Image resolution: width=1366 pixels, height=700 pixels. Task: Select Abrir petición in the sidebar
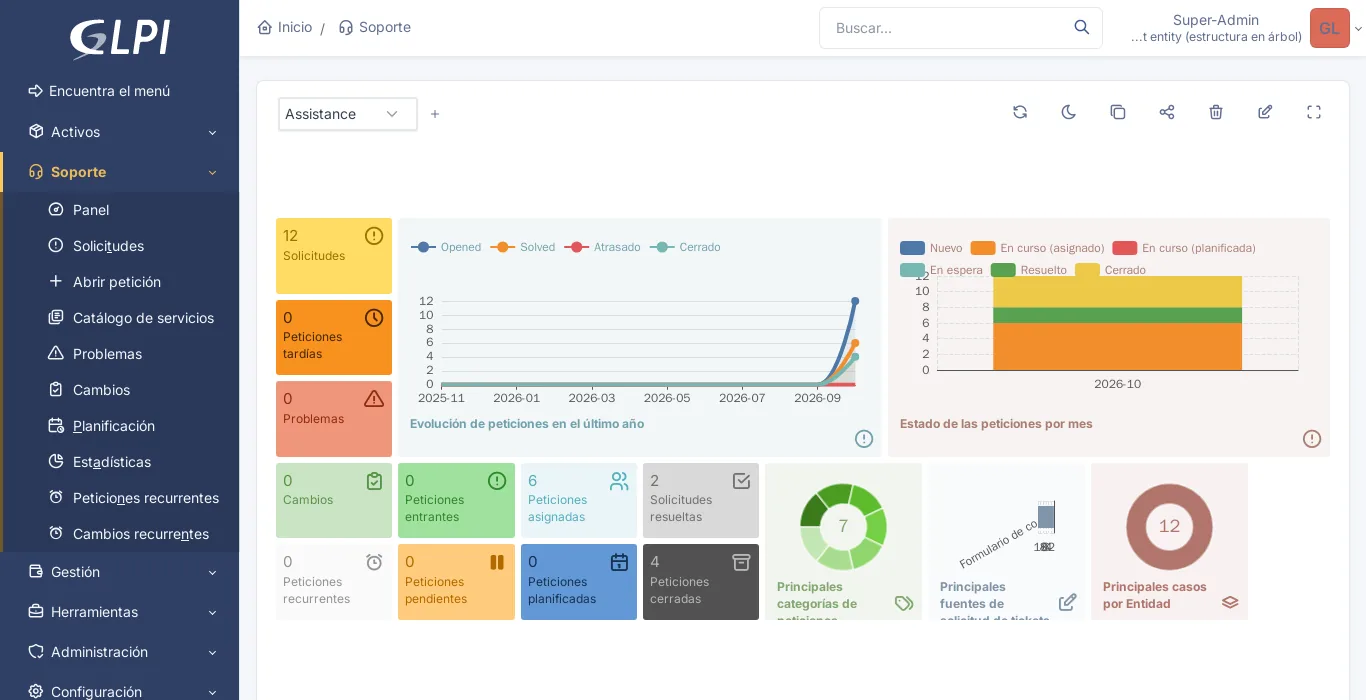click(x=121, y=282)
